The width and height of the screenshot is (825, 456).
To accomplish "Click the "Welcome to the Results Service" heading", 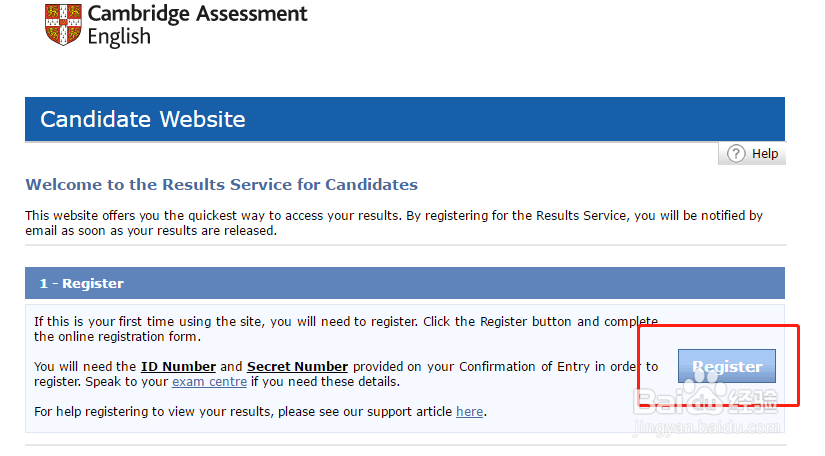I will coord(221,185).
